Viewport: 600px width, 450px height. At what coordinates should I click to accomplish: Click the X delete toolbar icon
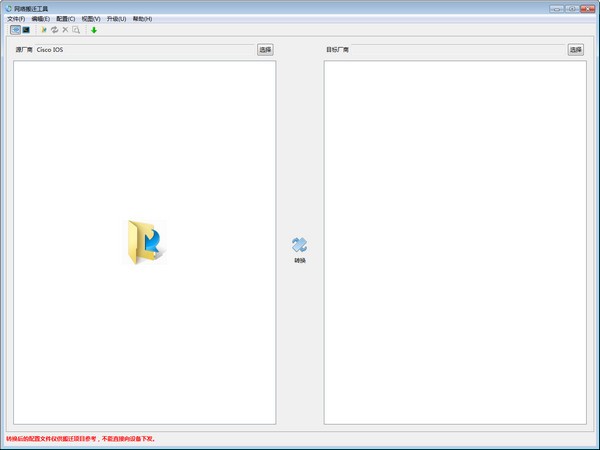coord(66,30)
